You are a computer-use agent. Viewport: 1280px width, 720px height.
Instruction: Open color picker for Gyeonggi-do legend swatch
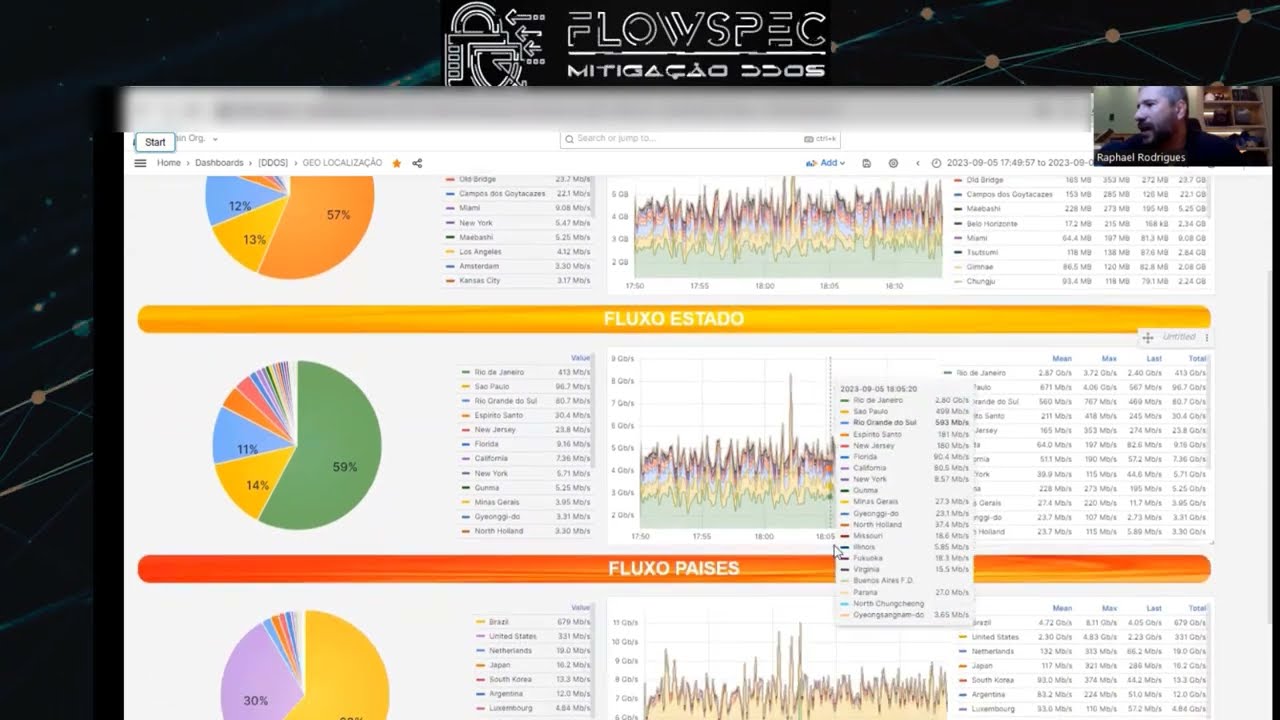coord(466,517)
